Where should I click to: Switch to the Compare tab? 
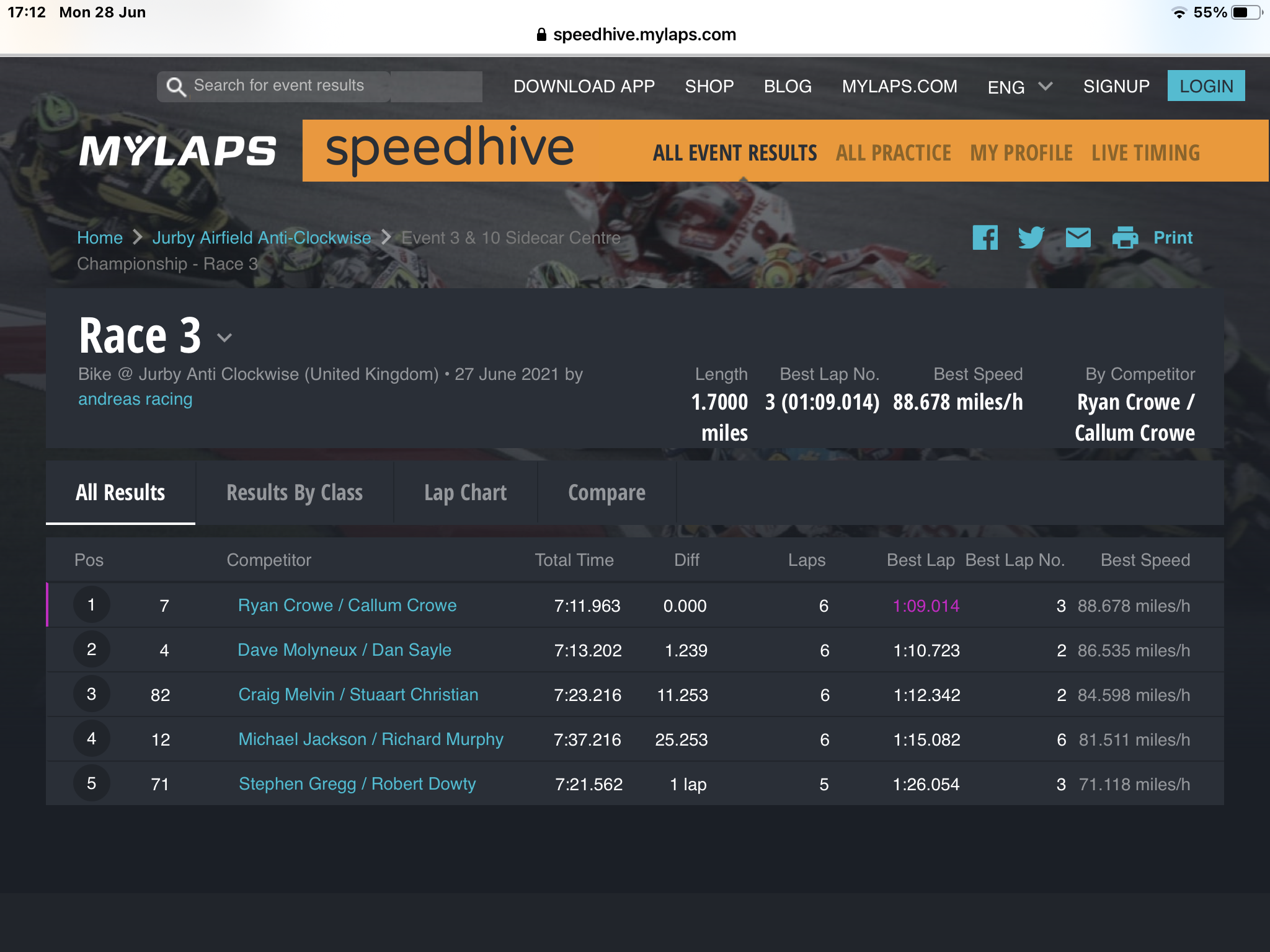coord(606,493)
